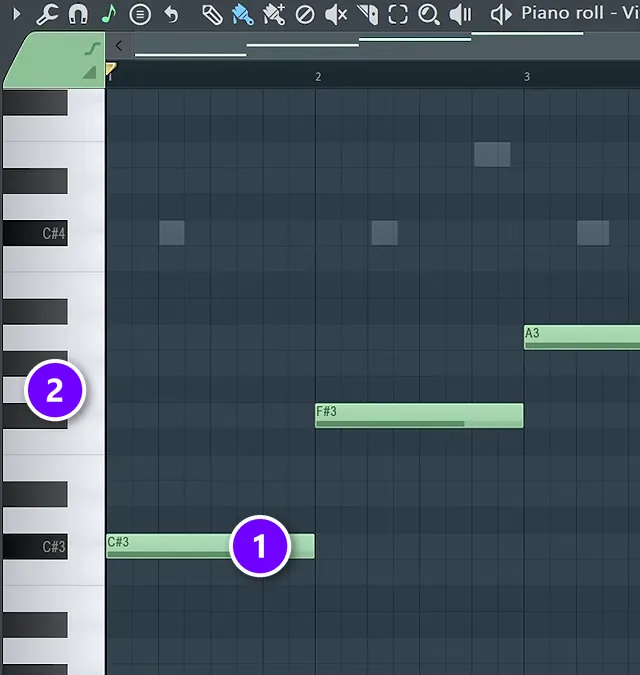Screen dimensions: 640x675
Task: Click the ghost note in bar 3 on C#4 row
Action: coord(593,233)
